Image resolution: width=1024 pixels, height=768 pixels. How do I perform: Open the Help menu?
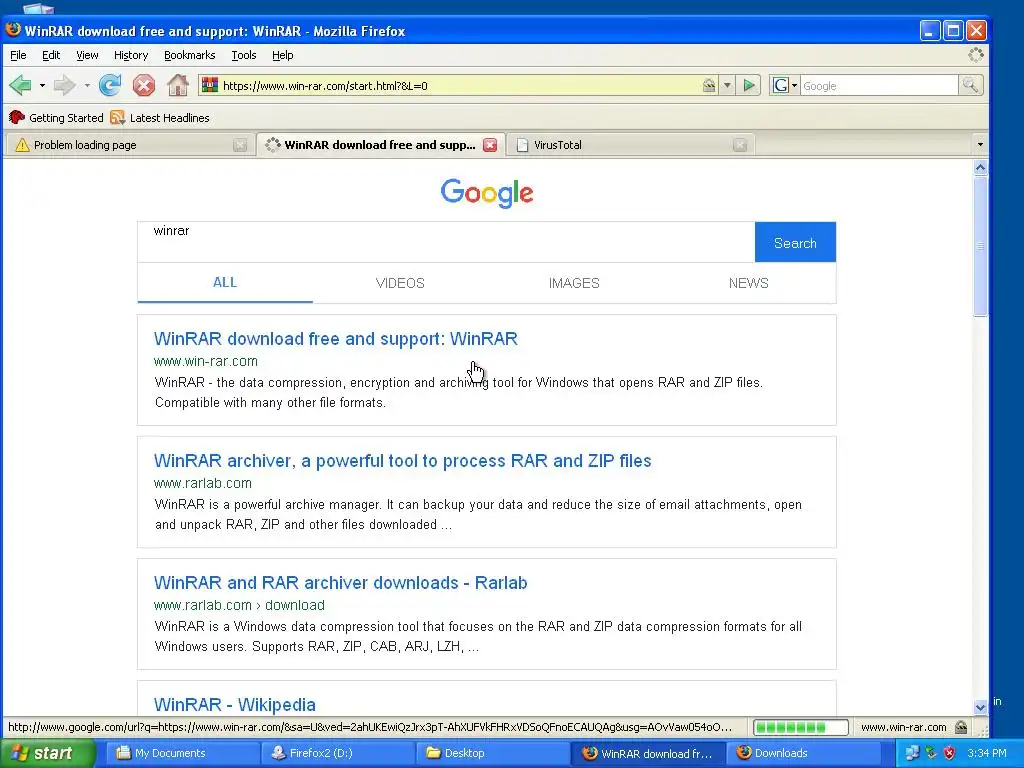(x=282, y=55)
